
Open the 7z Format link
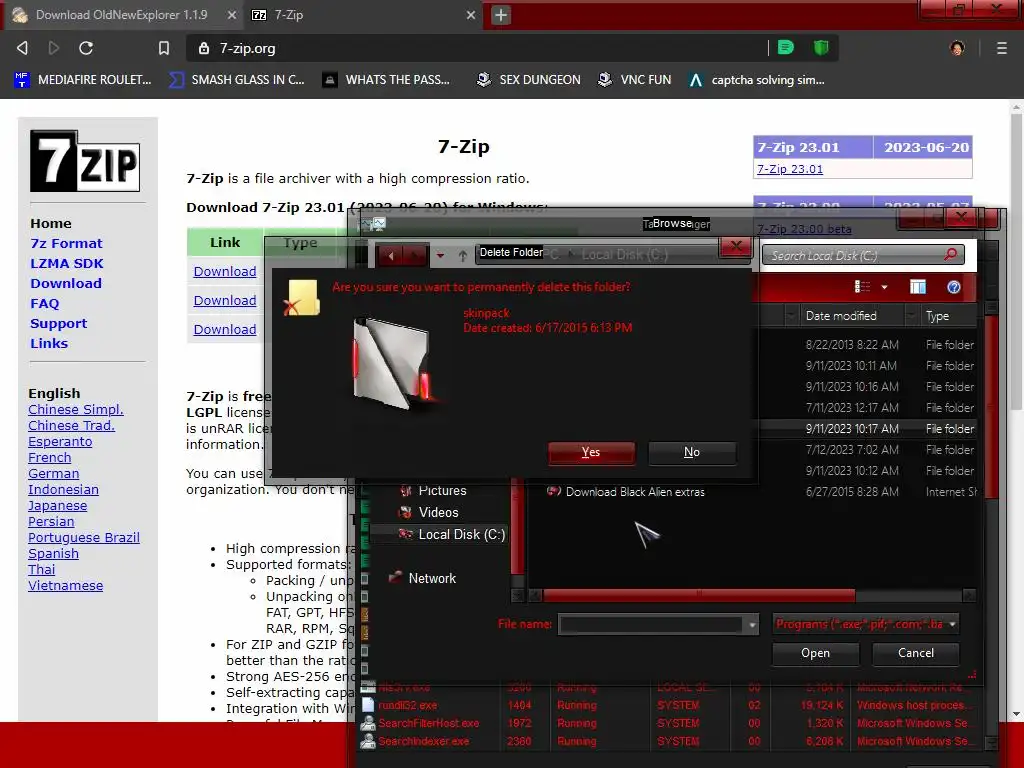click(x=67, y=243)
